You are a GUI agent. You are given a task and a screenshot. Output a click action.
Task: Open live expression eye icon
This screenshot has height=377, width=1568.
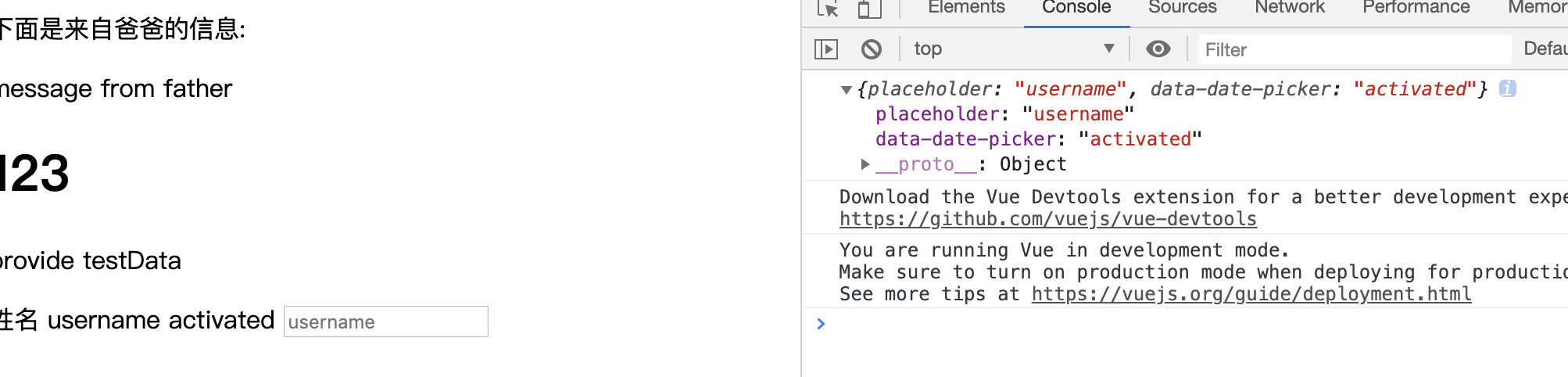pyautogui.click(x=1158, y=49)
